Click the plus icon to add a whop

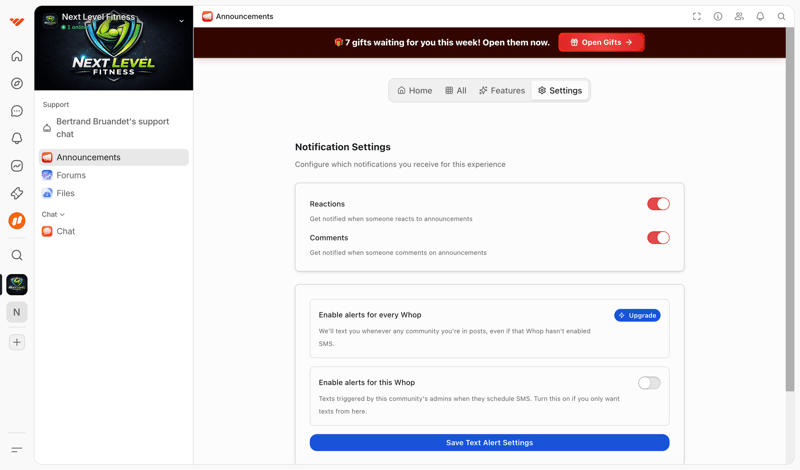tap(17, 342)
